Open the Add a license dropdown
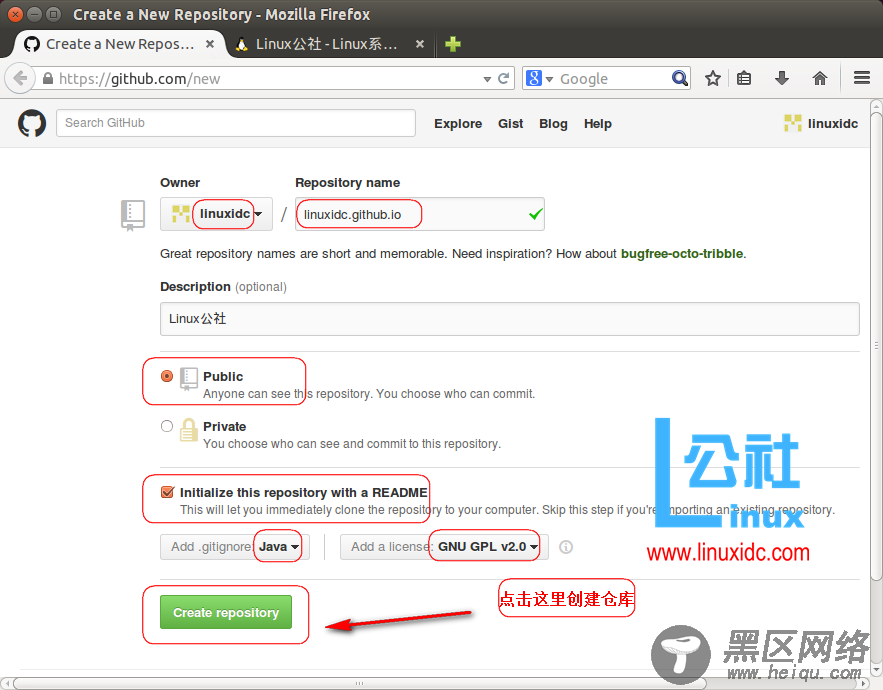883x690 pixels. tap(444, 547)
